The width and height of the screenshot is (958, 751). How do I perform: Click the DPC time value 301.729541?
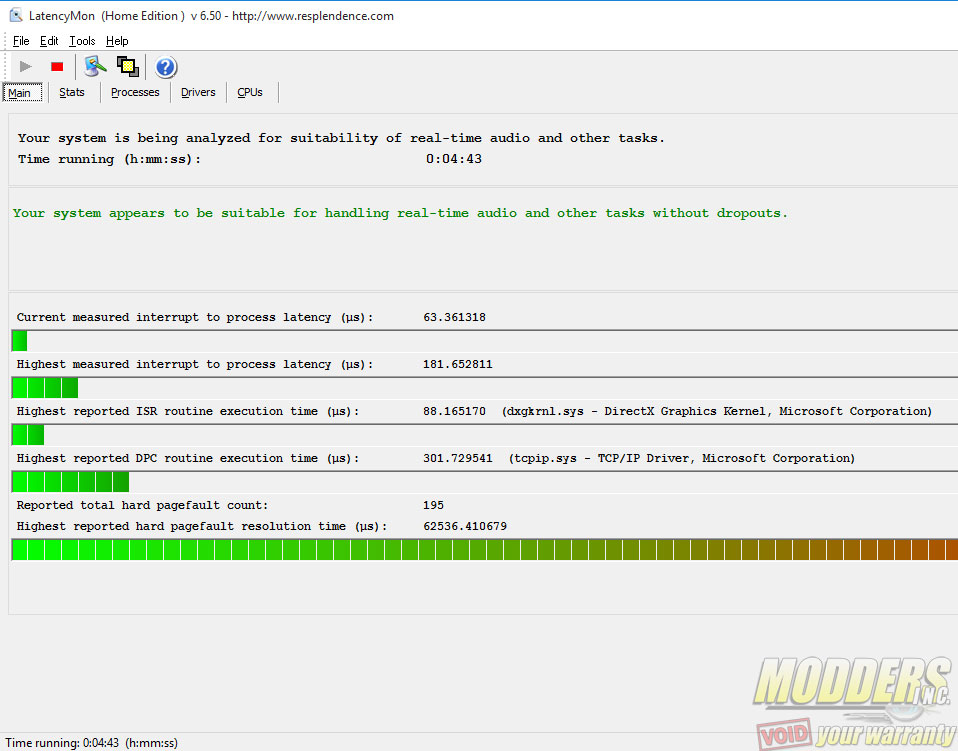[458, 458]
